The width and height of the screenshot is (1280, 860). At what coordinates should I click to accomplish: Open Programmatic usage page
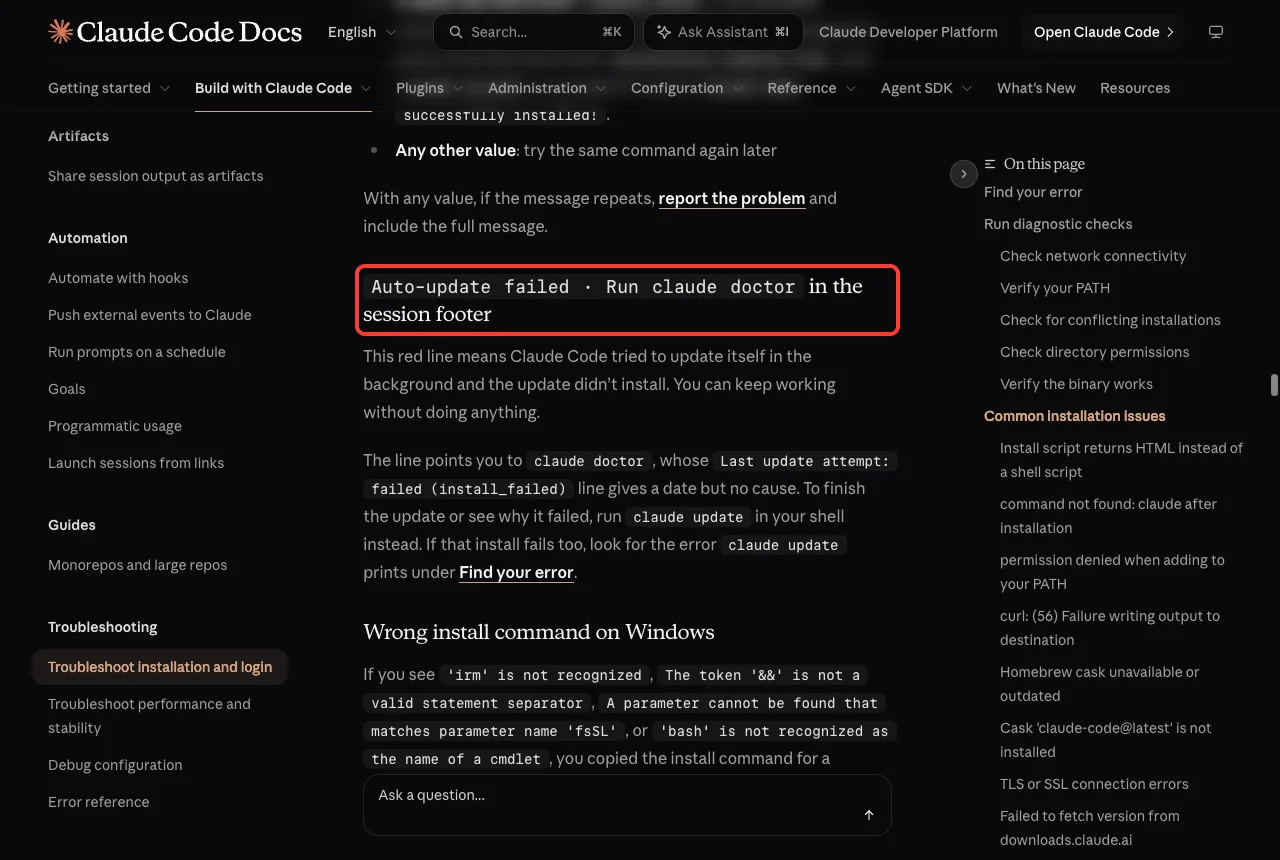pos(115,426)
